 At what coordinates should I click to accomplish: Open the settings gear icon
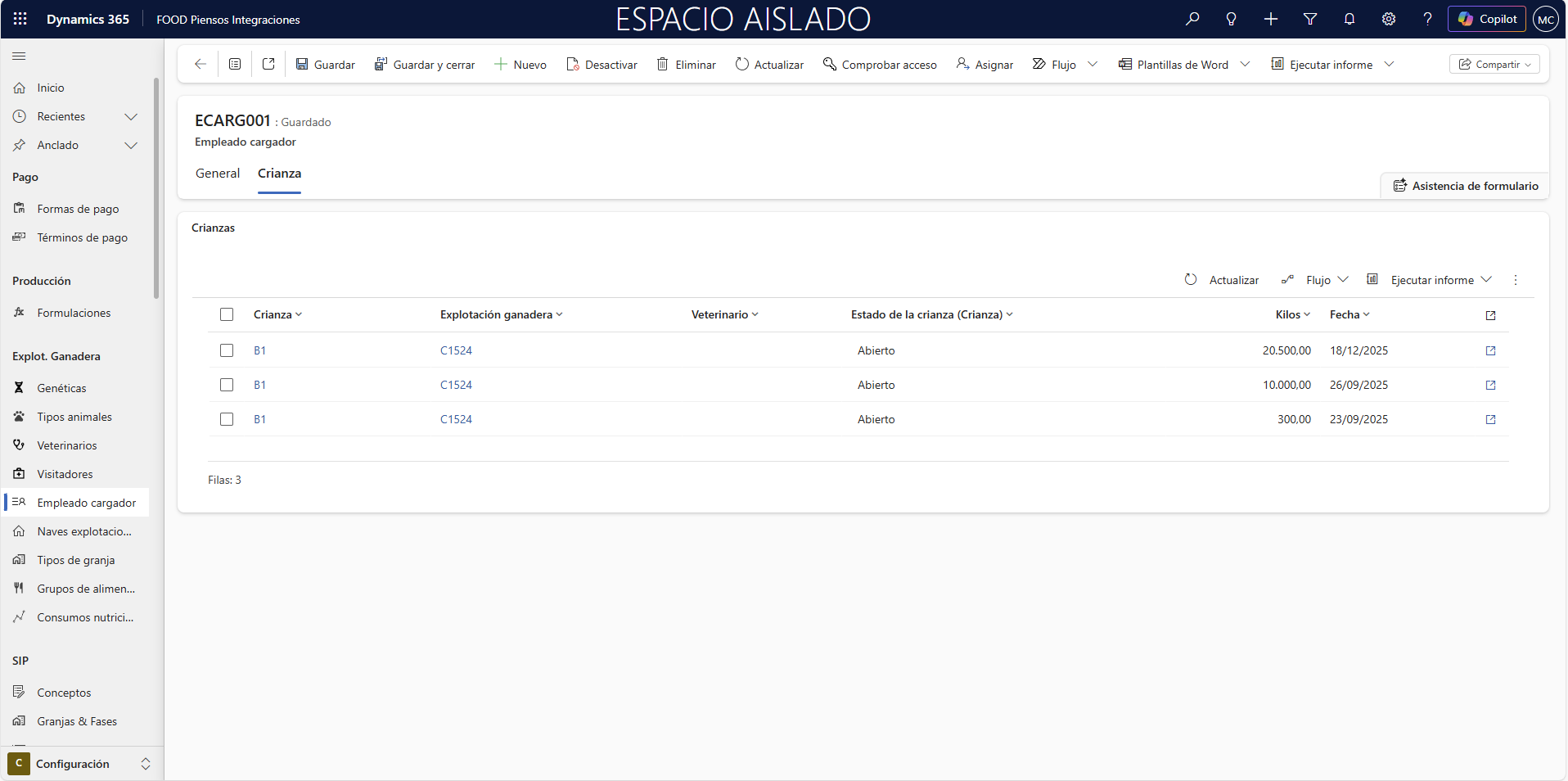tap(1388, 19)
